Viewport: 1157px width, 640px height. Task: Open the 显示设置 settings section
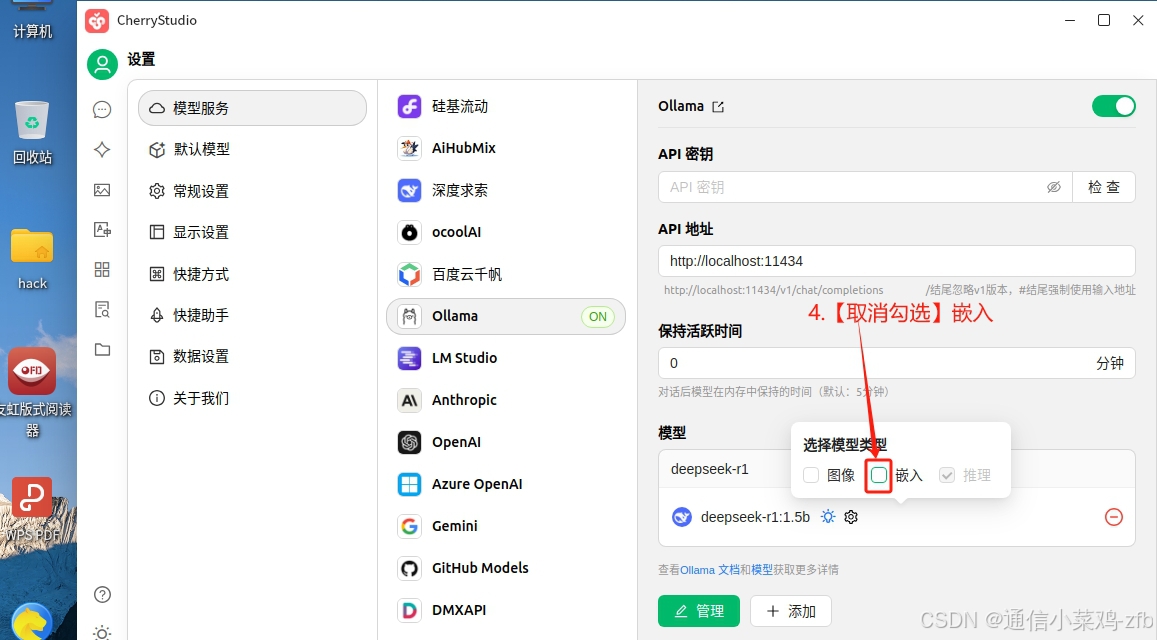(x=252, y=233)
